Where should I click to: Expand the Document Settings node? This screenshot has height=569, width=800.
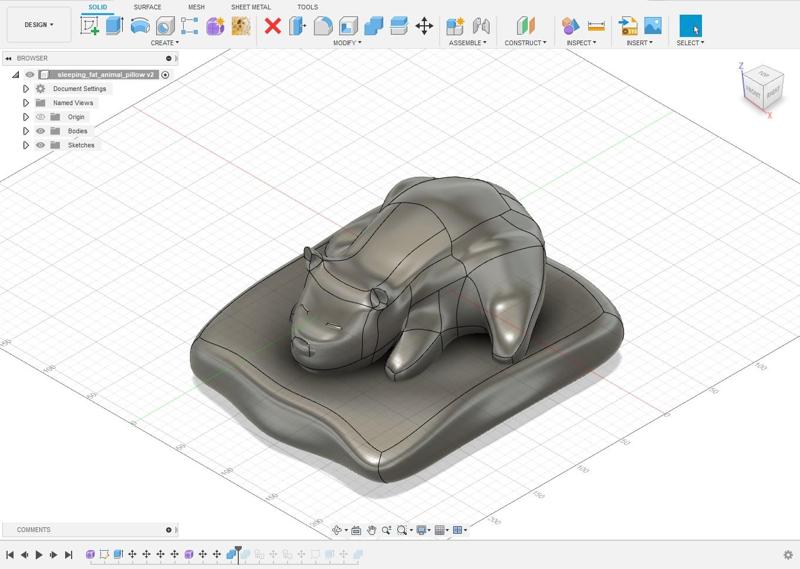click(26, 89)
